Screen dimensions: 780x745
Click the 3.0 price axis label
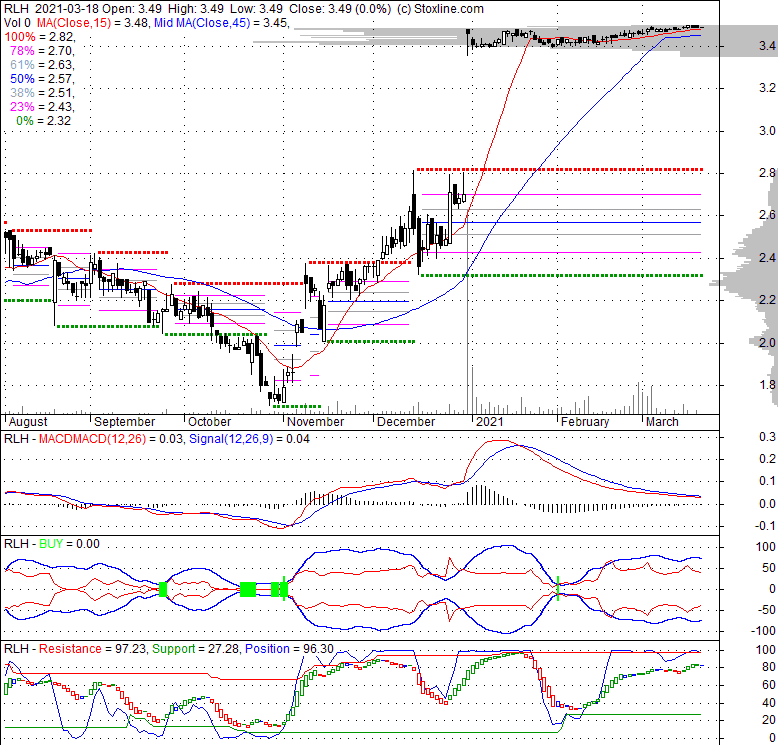click(767, 131)
